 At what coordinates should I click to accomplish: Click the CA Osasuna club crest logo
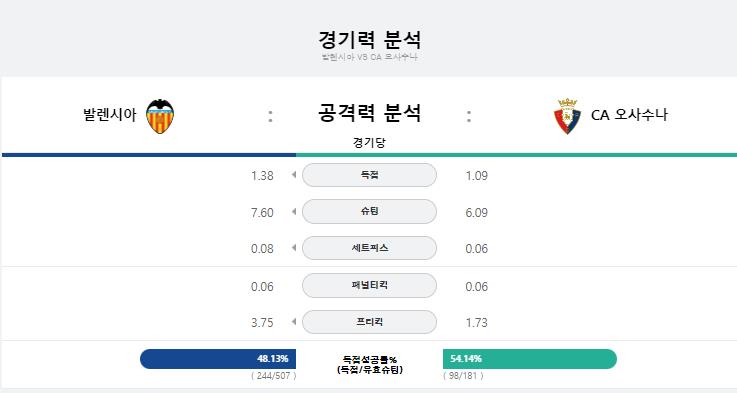pos(567,116)
